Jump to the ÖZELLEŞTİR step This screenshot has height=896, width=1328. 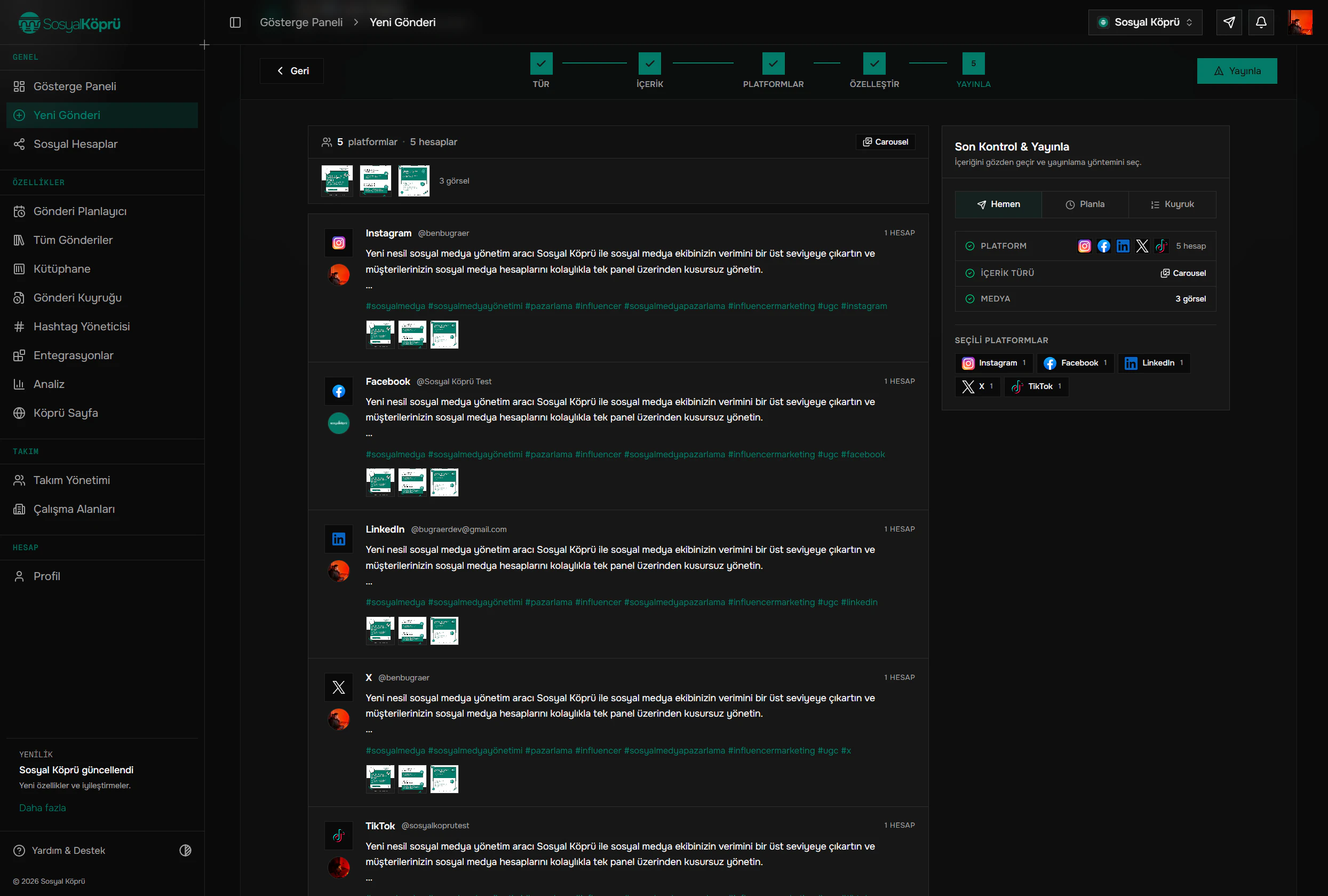874,71
